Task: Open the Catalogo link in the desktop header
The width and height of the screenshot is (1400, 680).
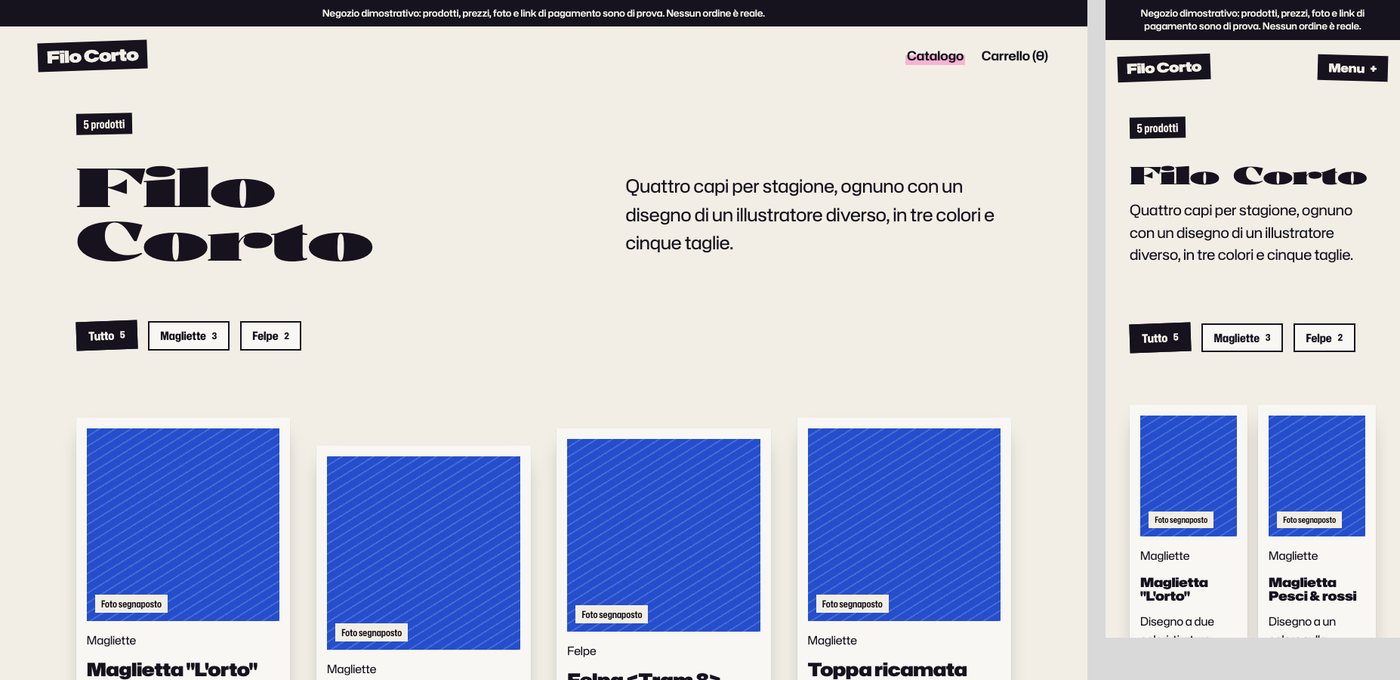Action: coord(935,56)
